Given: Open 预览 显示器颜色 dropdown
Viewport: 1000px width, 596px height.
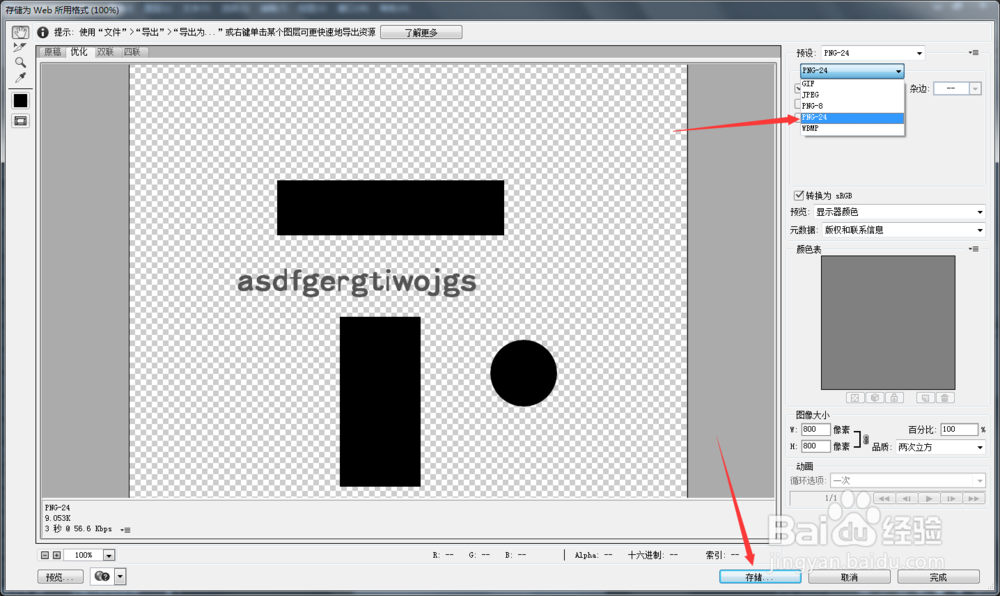Looking at the screenshot, I should (899, 212).
